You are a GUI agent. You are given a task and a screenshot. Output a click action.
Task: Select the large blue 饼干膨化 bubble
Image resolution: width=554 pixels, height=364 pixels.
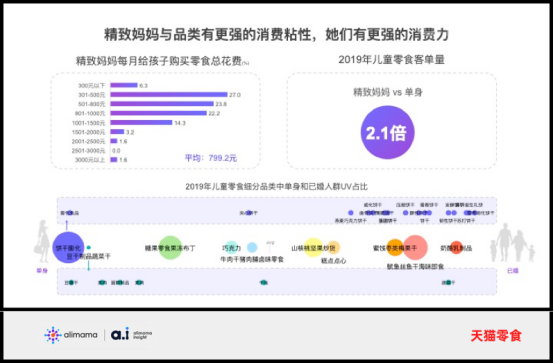[69, 248]
